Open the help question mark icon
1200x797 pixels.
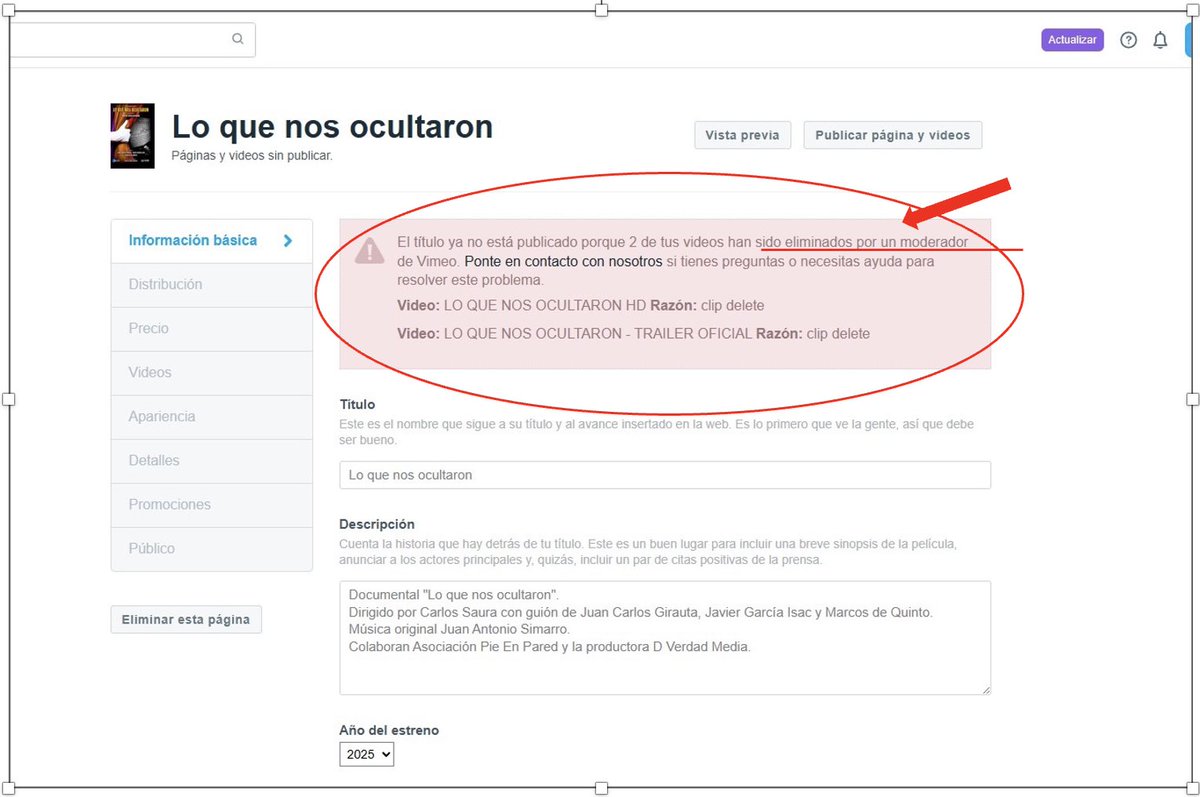point(1128,40)
